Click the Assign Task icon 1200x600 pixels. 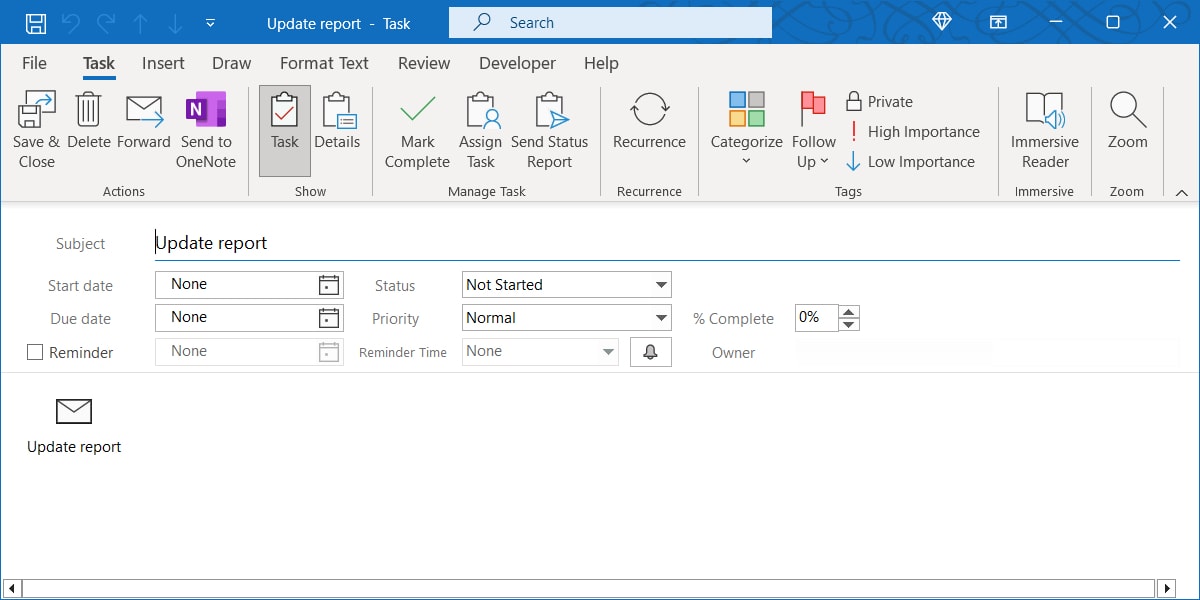[x=480, y=130]
